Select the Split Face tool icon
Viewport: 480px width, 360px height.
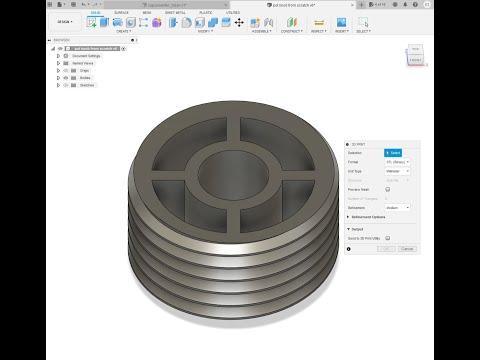pyautogui.click(x=226, y=22)
